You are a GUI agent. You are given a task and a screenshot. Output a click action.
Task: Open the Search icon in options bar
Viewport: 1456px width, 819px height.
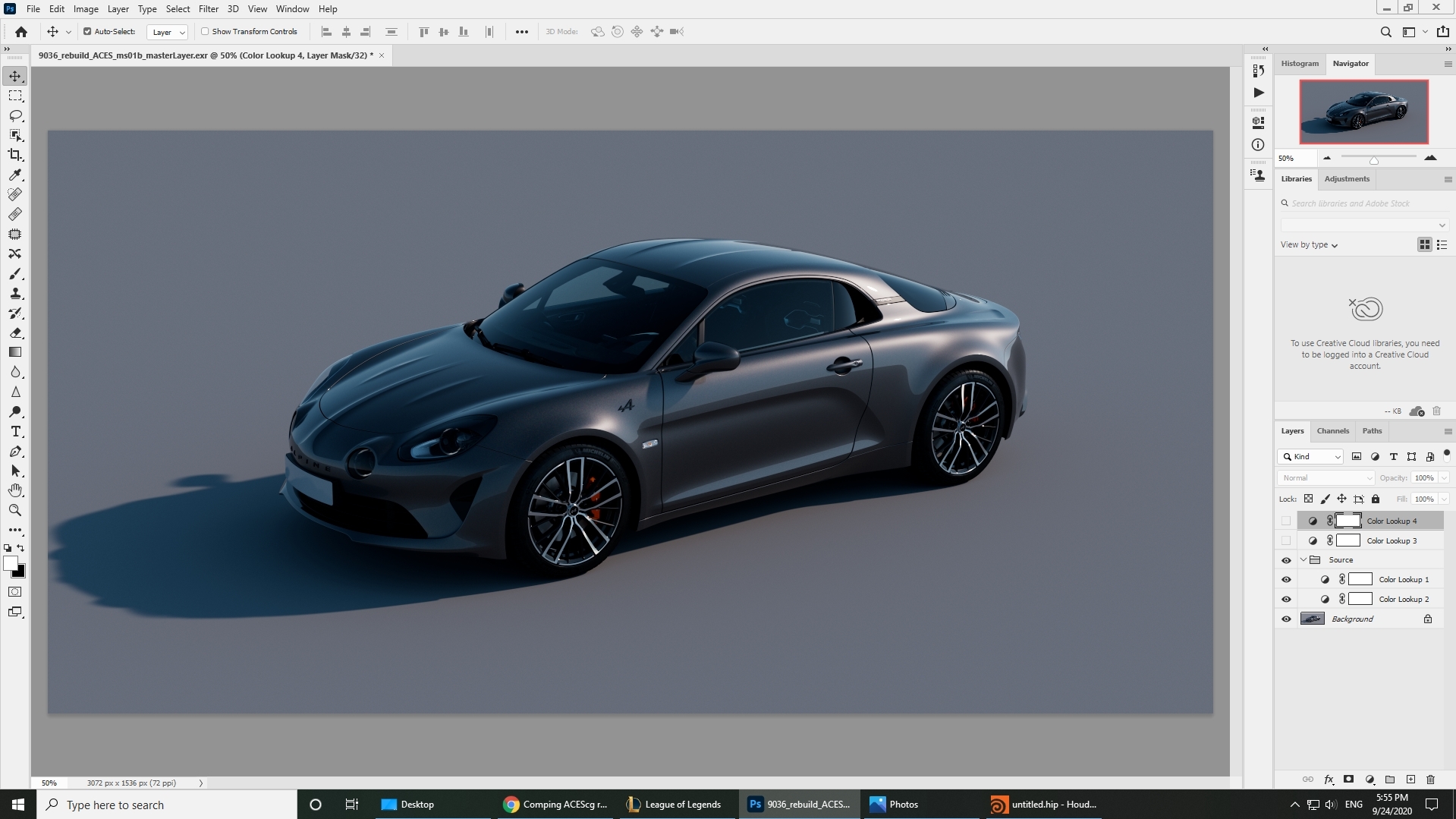(x=1385, y=32)
